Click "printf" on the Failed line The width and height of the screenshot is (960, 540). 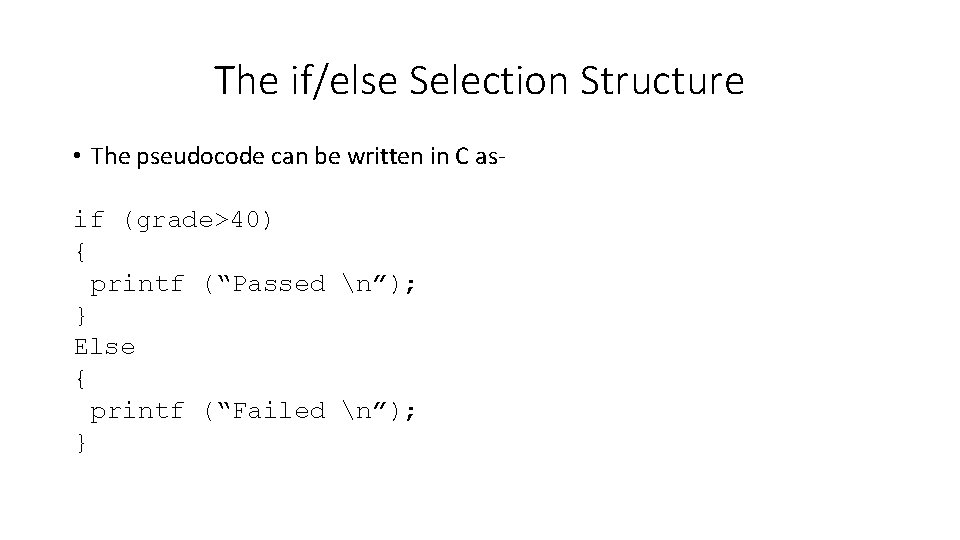pos(137,411)
